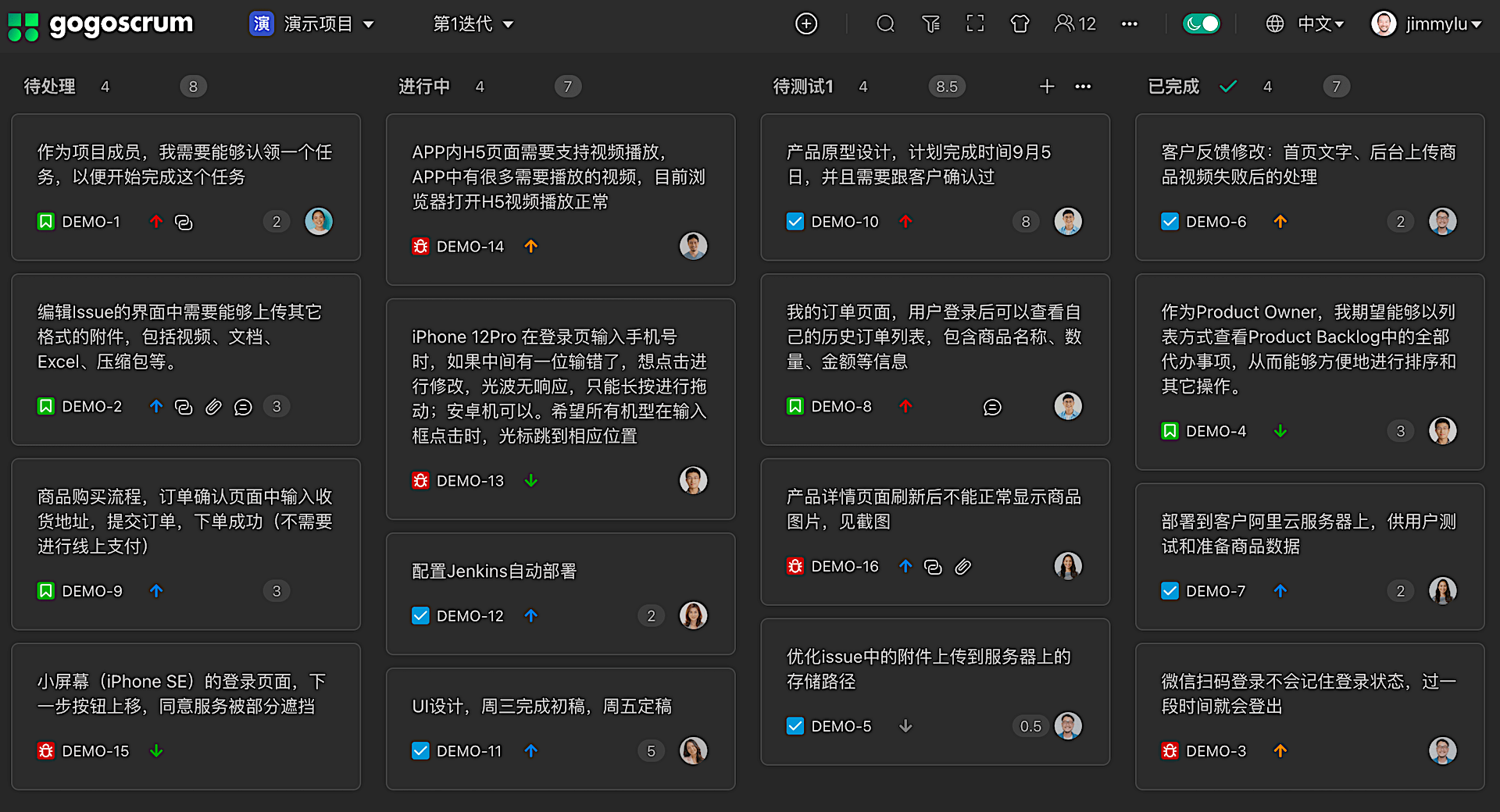
Task: Open the top bar more options ellipsis menu
Action: (x=1129, y=24)
